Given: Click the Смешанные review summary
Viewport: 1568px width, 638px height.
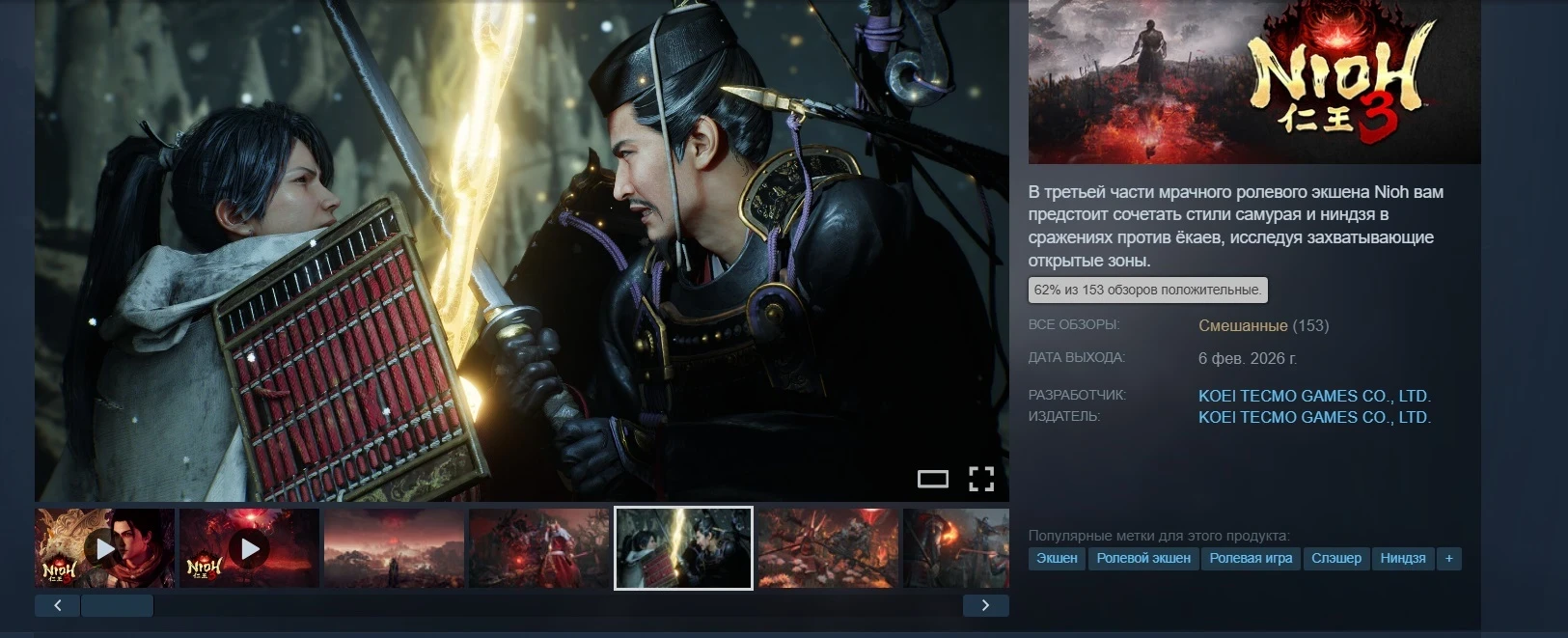Looking at the screenshot, I should coord(1243,326).
